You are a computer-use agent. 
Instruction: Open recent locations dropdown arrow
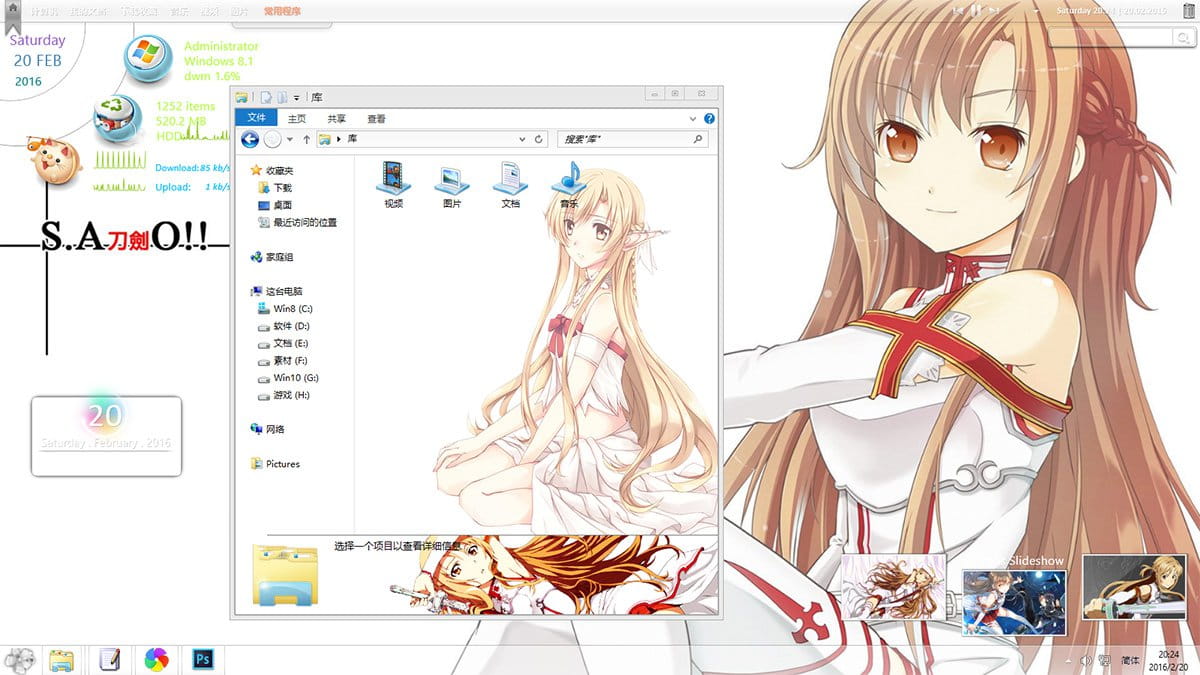tap(290, 139)
